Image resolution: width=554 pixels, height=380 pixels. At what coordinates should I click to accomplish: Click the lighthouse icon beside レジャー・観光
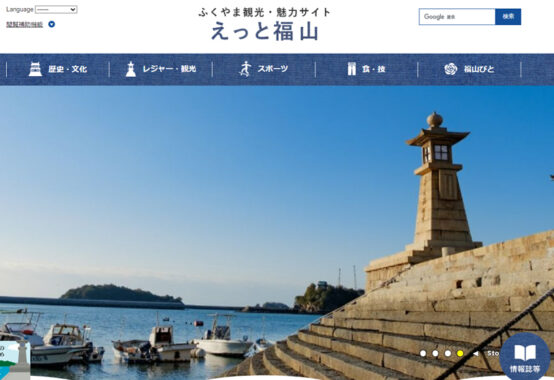tap(131, 69)
